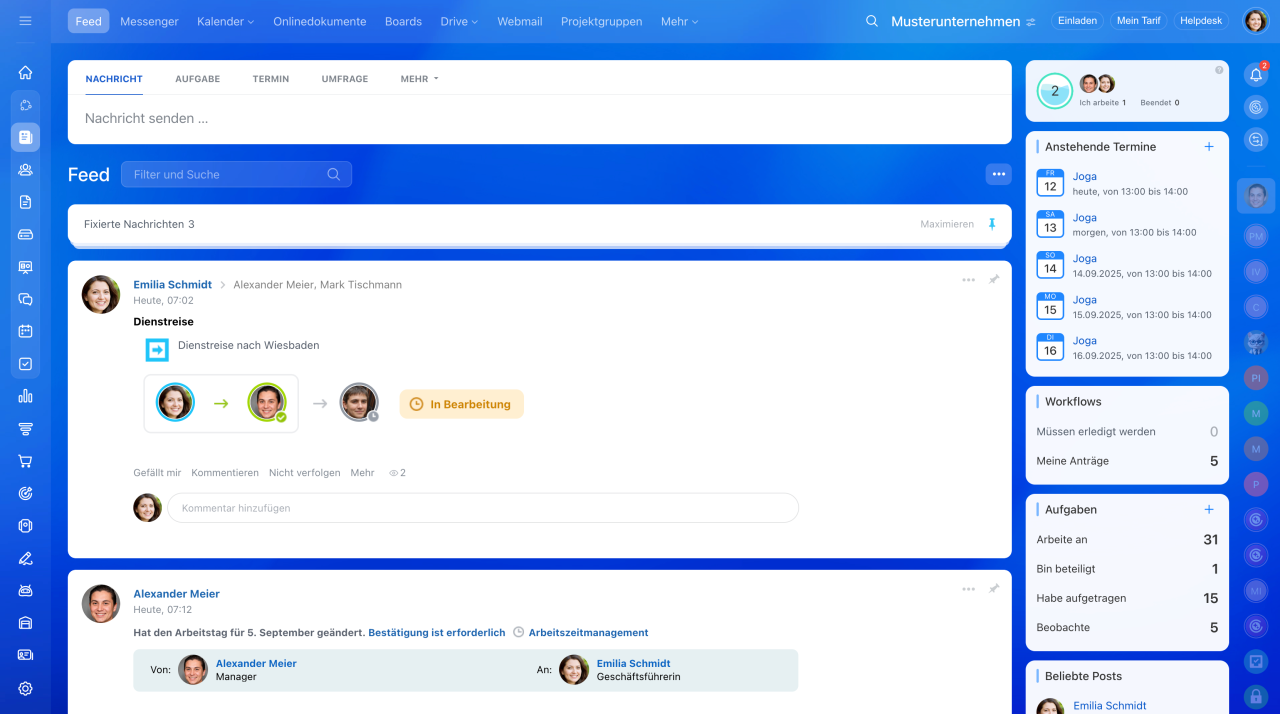Open the Arbeitszeitmanagement link
1280x714 pixels.
coord(588,633)
